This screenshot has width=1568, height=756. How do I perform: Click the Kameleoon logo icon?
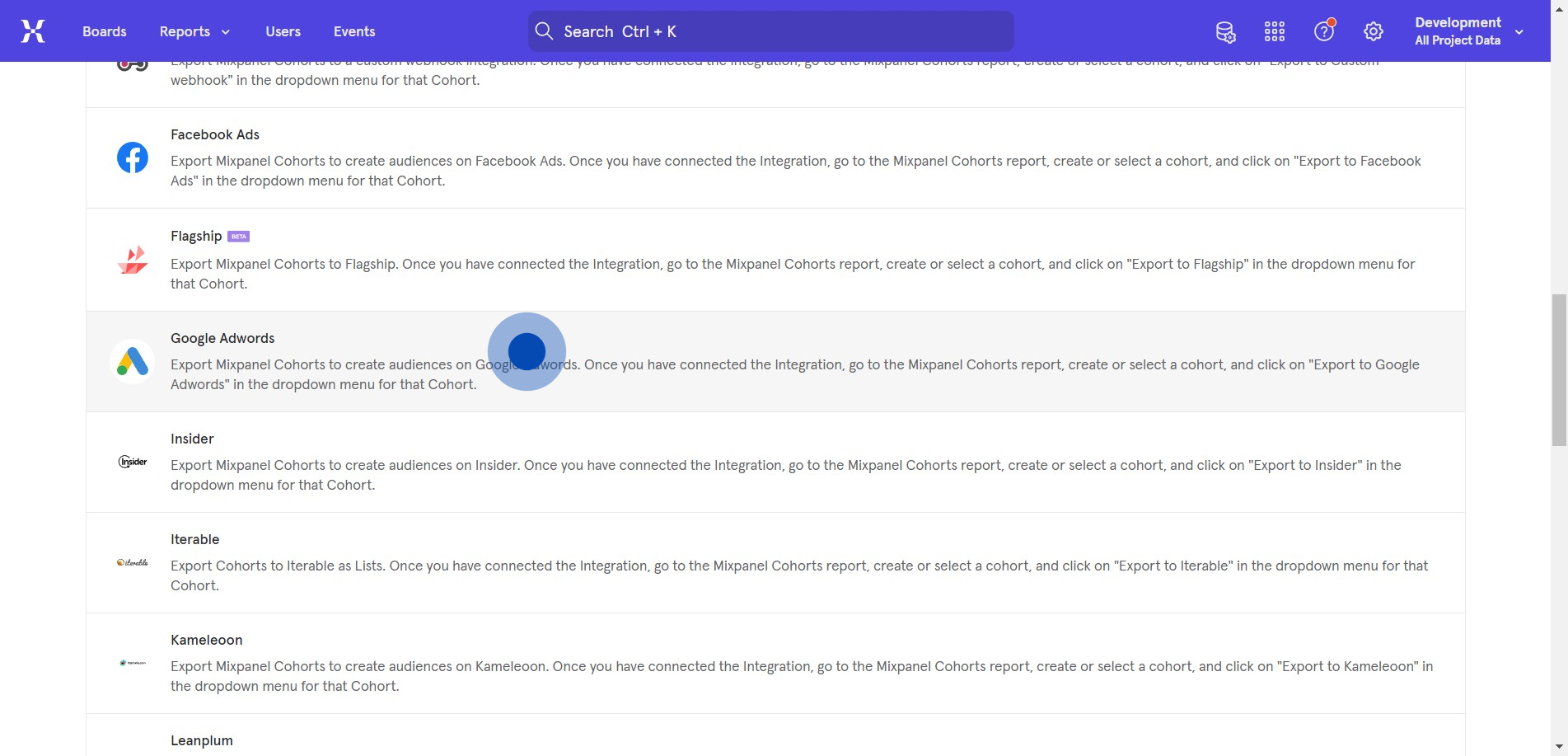coord(133,663)
